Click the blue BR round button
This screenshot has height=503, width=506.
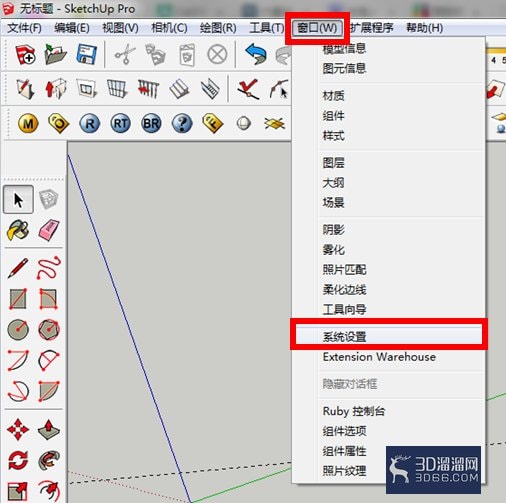pyautogui.click(x=151, y=124)
